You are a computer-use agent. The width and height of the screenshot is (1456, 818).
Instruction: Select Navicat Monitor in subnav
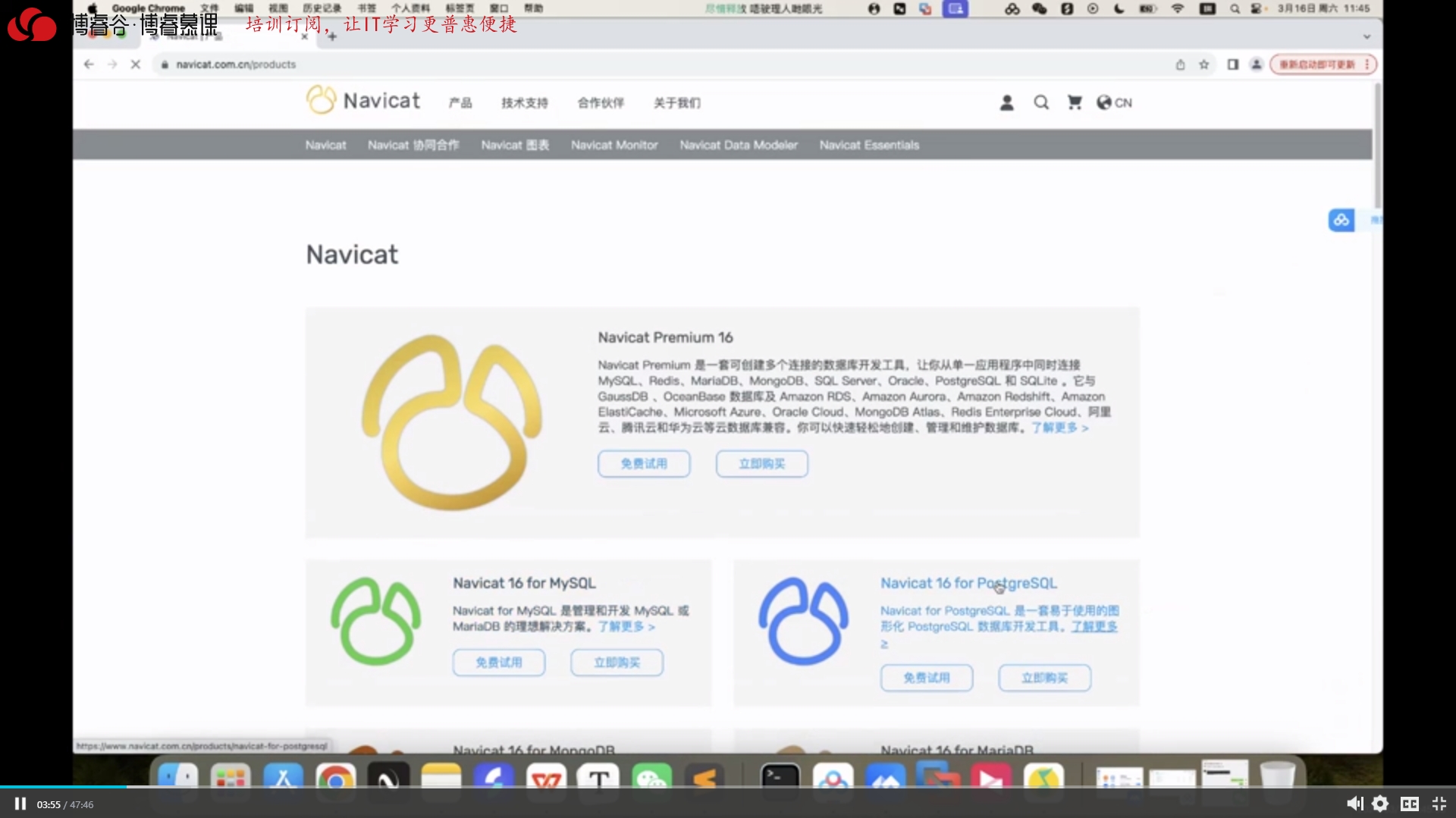(614, 145)
